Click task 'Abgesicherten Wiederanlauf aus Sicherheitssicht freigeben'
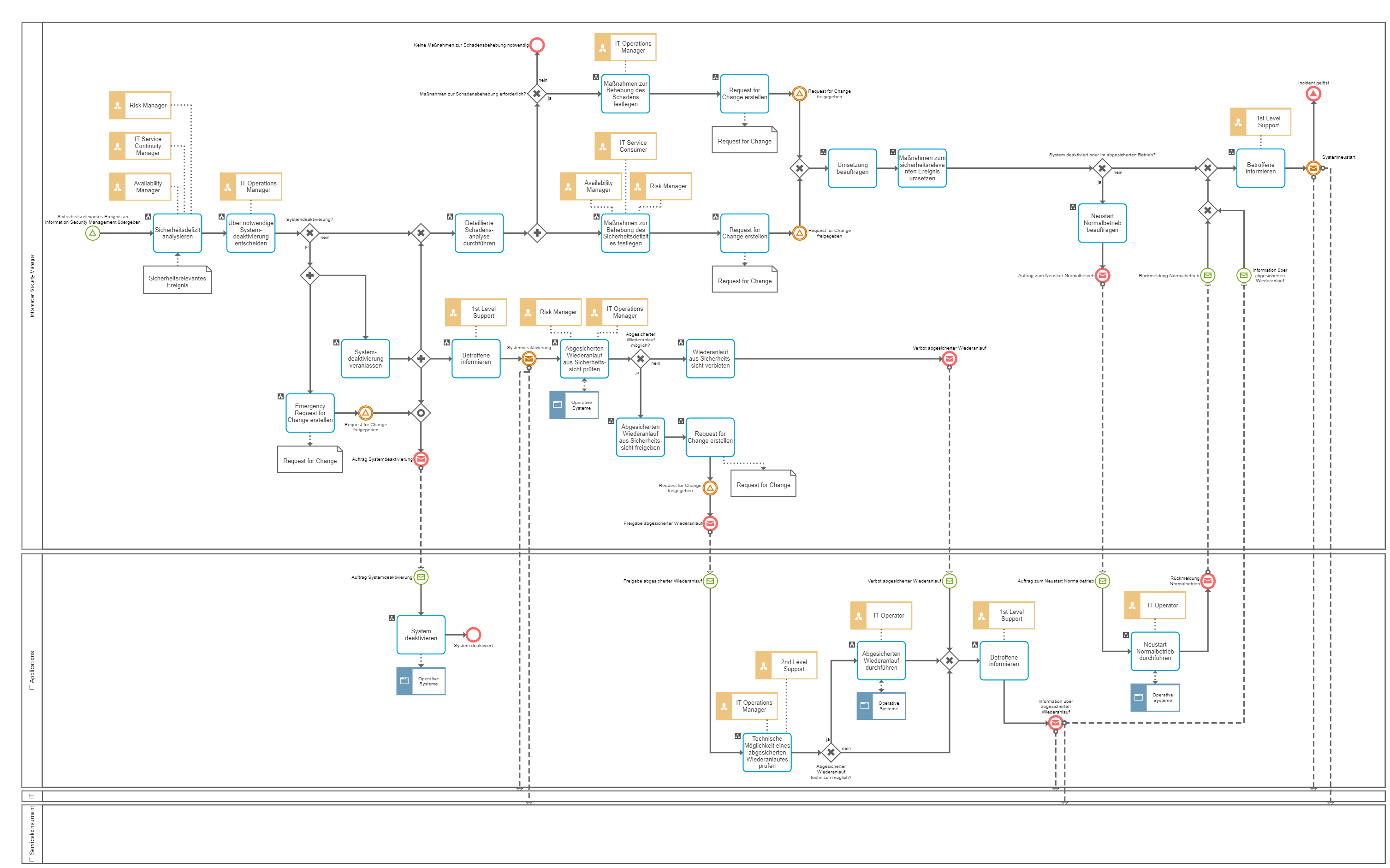Viewport: 1390px width, 868px height. [x=641, y=437]
